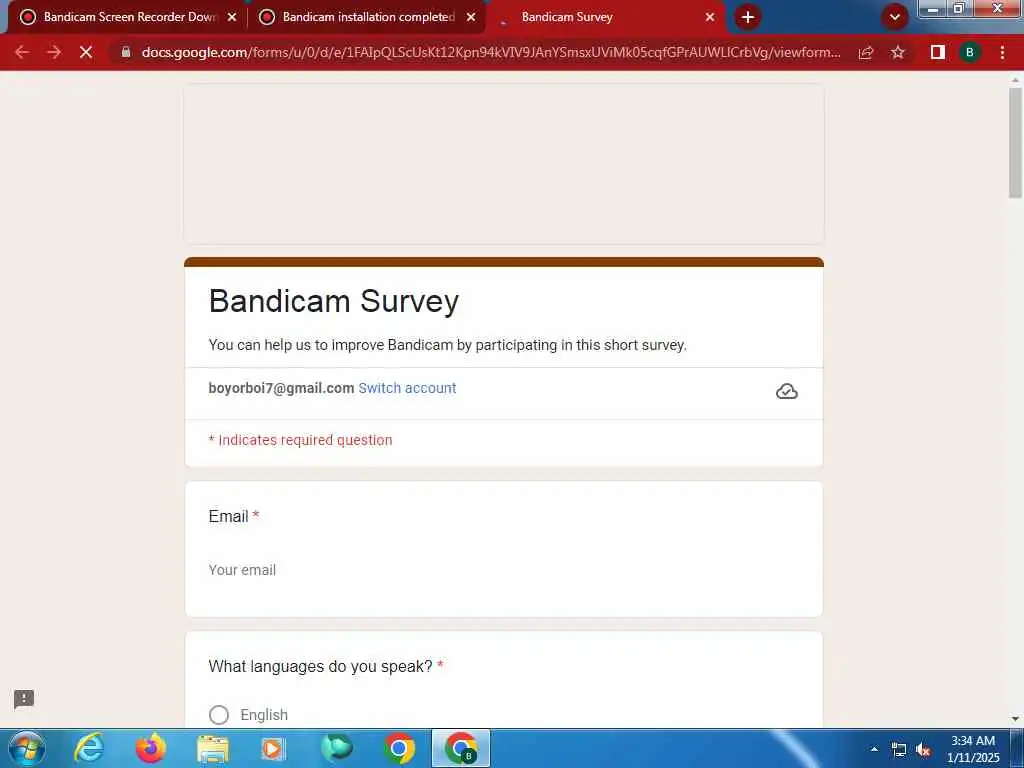Open Chrome profile B window on taskbar
The height and width of the screenshot is (768, 1024).
click(x=461, y=748)
